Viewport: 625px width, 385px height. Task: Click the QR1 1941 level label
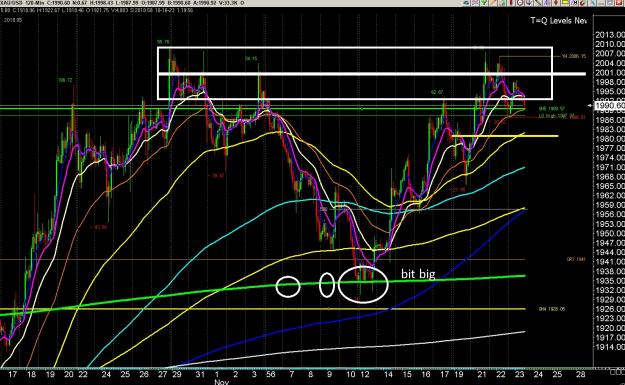(x=576, y=259)
